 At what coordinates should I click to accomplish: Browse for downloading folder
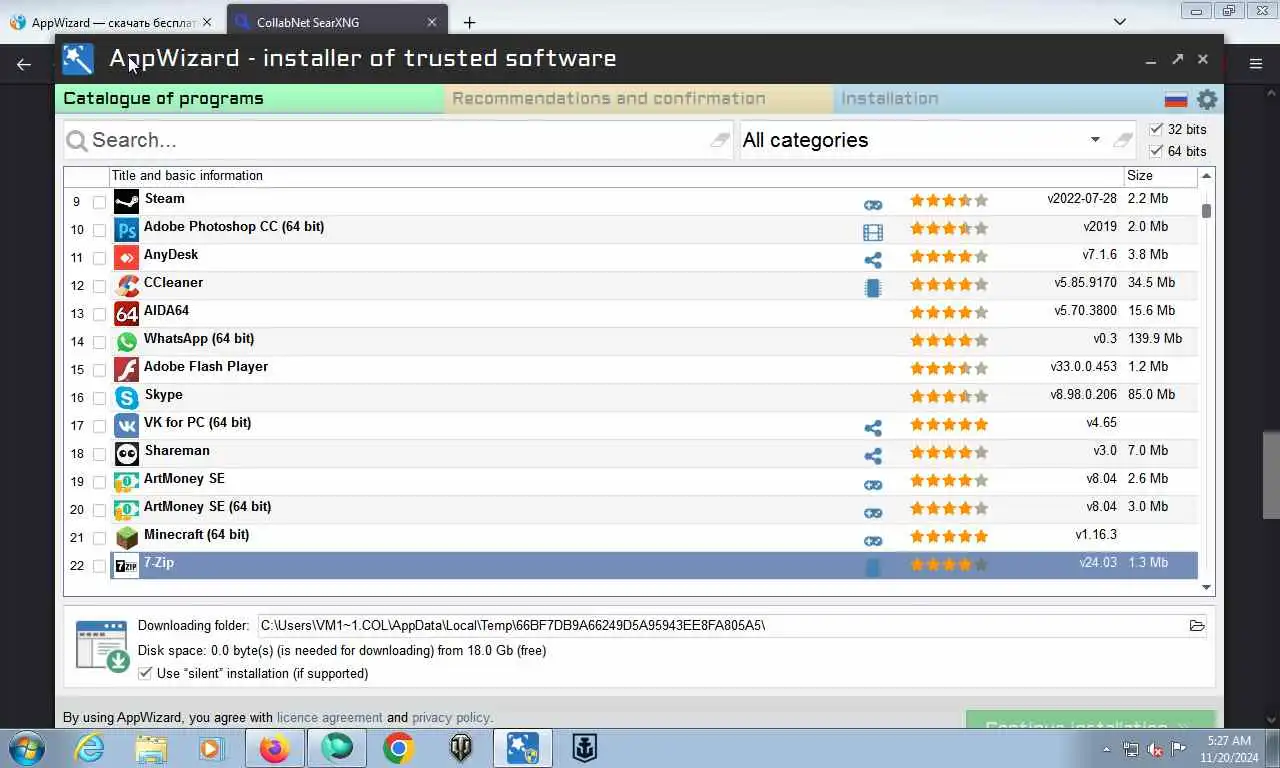1197,626
